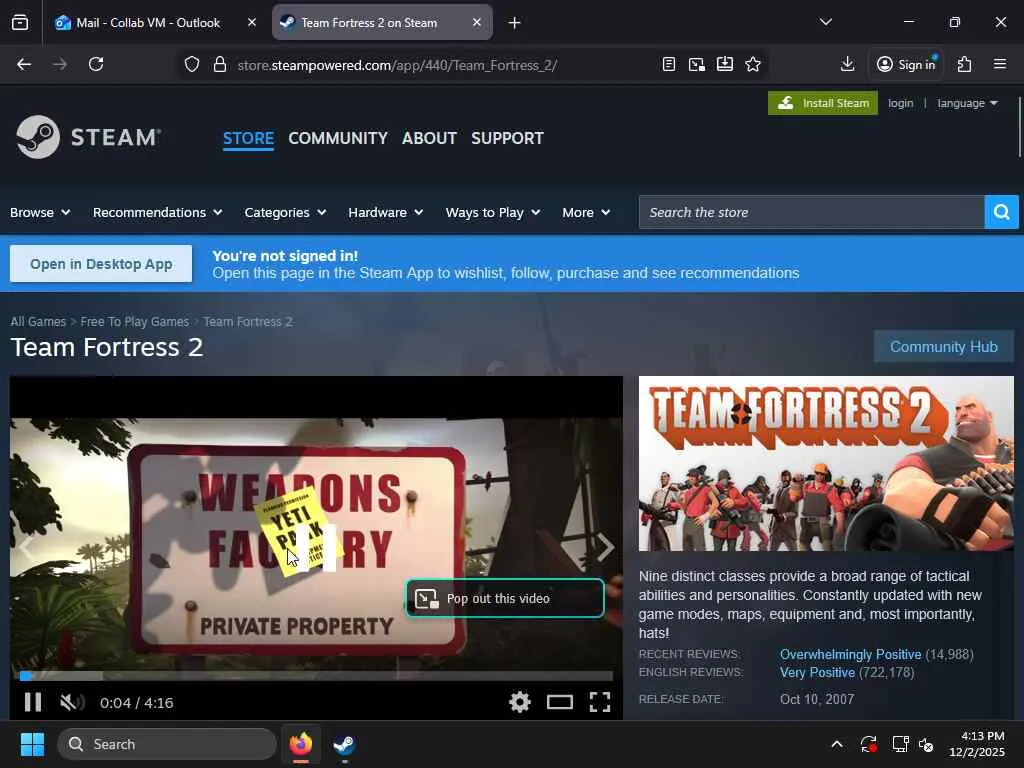This screenshot has width=1024, height=768.
Task: Open network status tray icon
Action: pyautogui.click(x=901, y=744)
